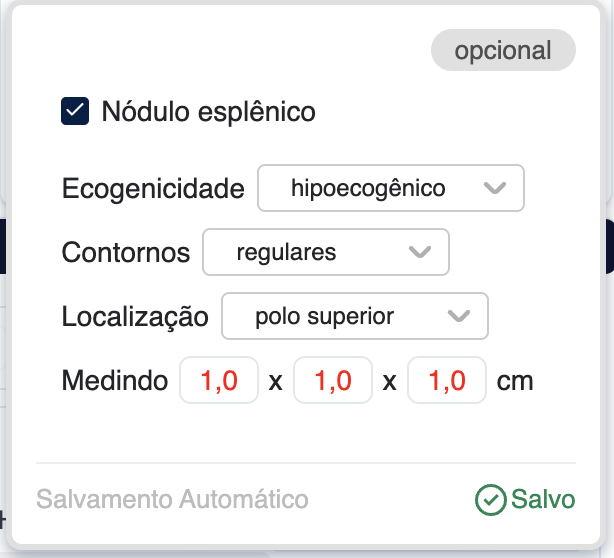Click the green Salvo checkmark icon

click(x=490, y=499)
